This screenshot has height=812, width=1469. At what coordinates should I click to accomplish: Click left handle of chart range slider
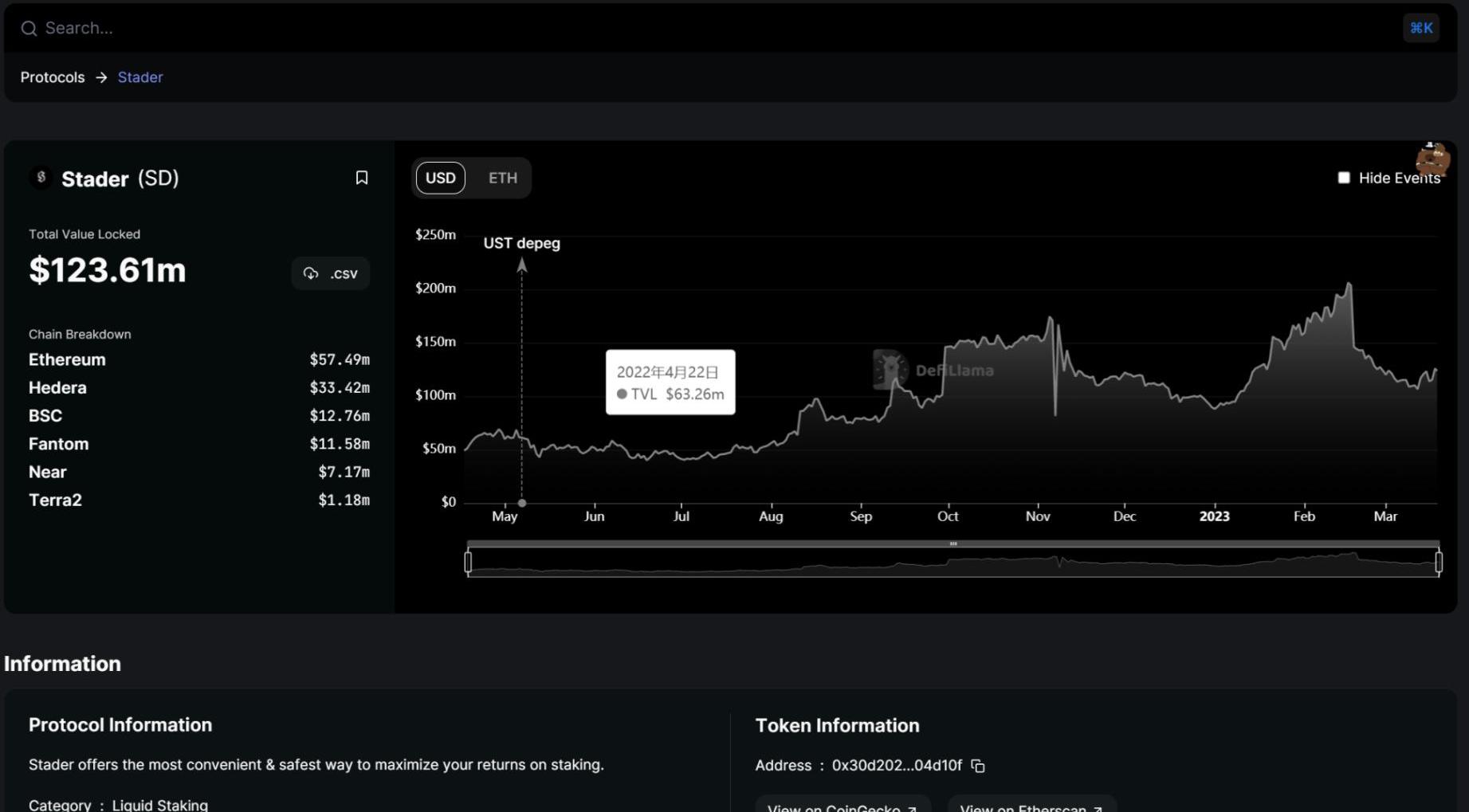click(468, 563)
